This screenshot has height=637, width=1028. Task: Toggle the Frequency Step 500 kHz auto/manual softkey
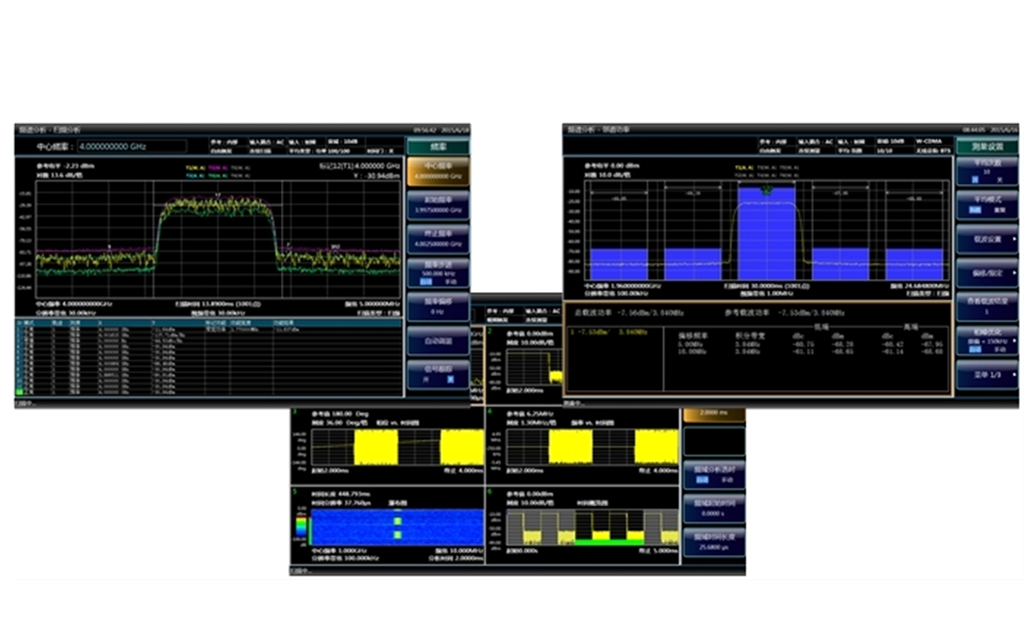click(x=437, y=272)
